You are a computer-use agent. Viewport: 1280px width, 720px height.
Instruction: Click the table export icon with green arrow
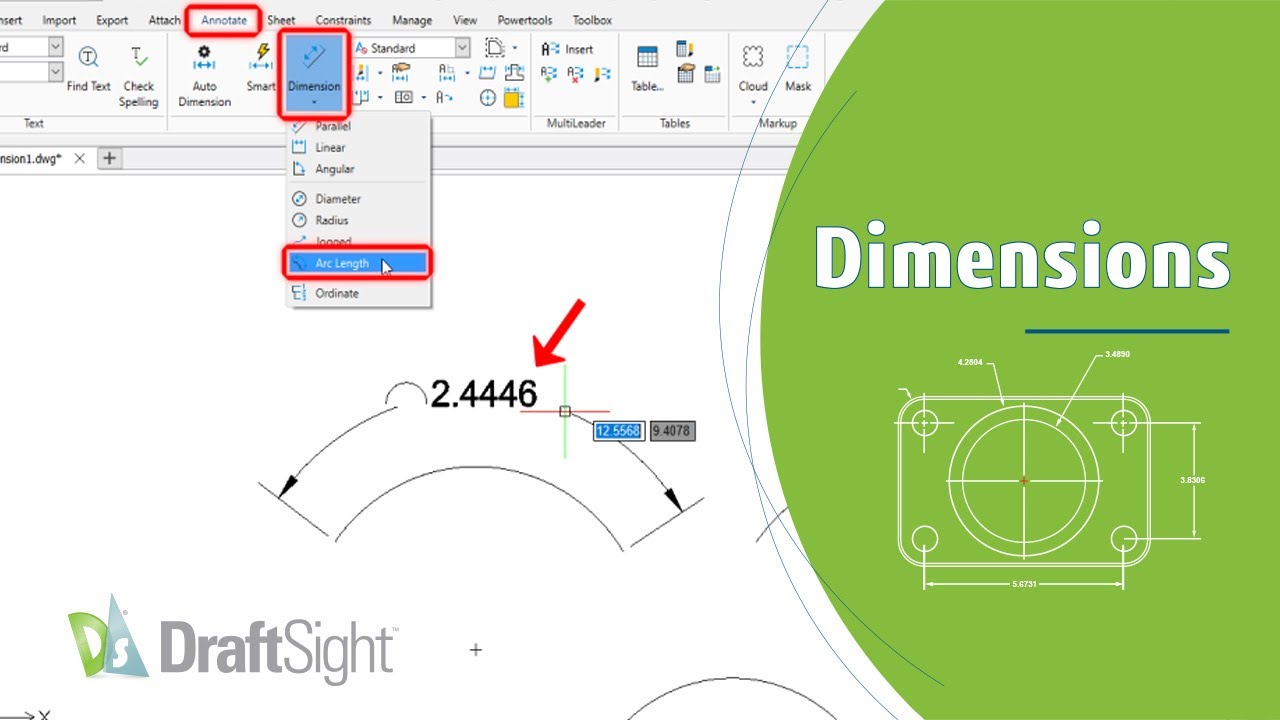pyautogui.click(x=712, y=73)
